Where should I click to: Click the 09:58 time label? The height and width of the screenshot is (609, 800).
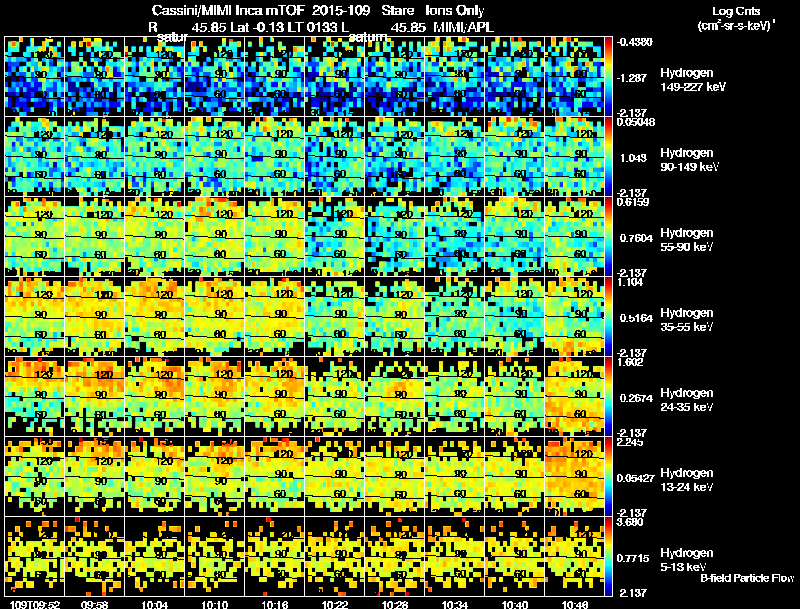(95, 604)
